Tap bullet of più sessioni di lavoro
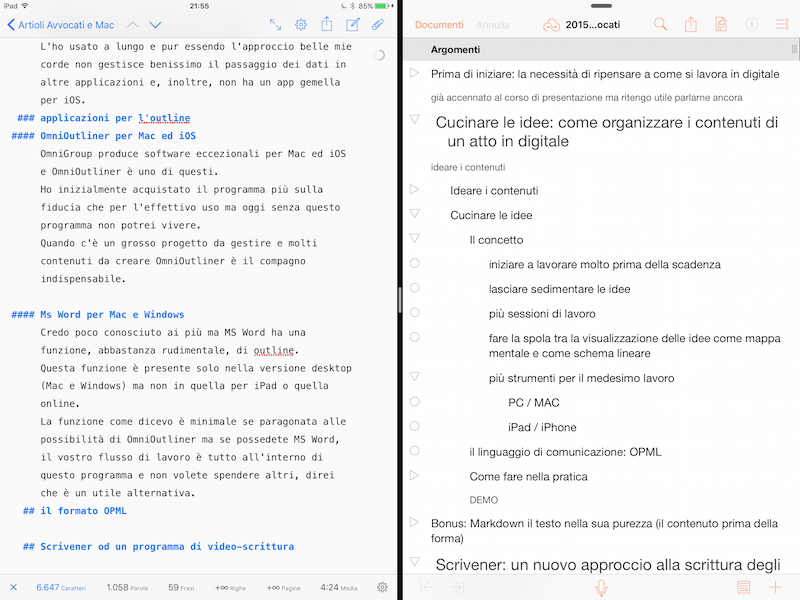 coord(415,312)
